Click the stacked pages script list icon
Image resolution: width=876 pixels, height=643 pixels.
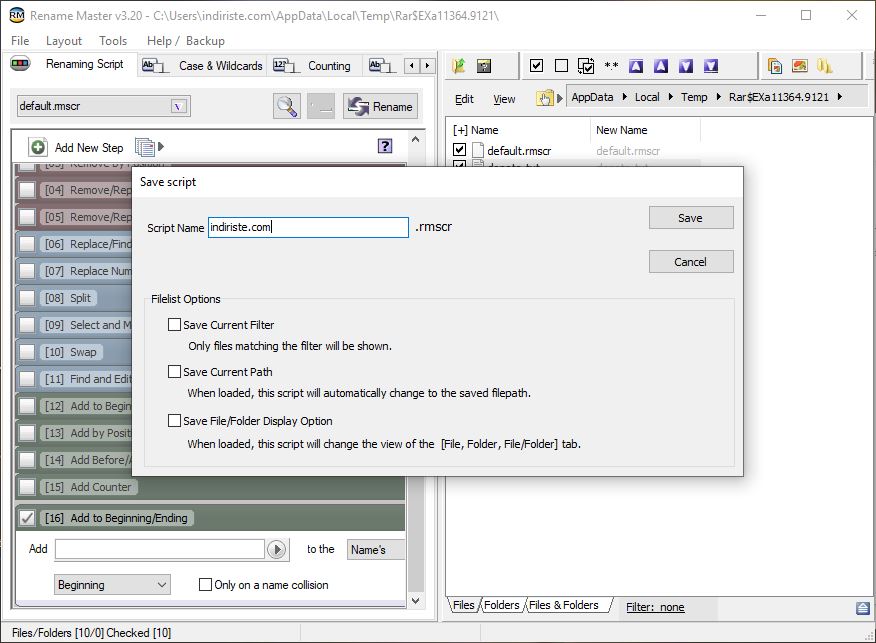click(x=144, y=147)
